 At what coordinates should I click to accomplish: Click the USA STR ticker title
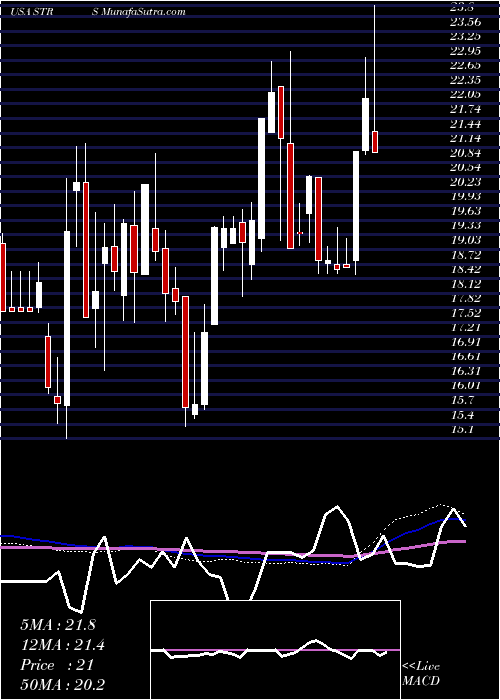(x=32, y=12)
